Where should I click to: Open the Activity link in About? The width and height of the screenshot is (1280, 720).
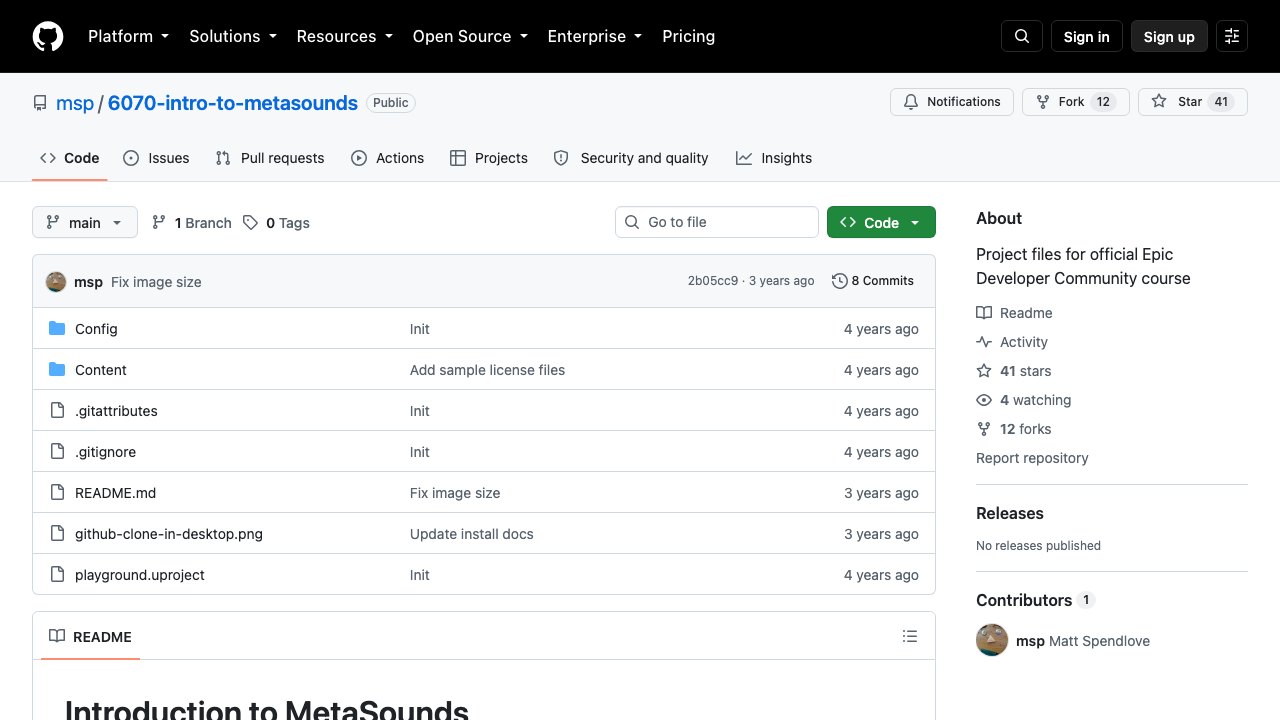click(1012, 342)
